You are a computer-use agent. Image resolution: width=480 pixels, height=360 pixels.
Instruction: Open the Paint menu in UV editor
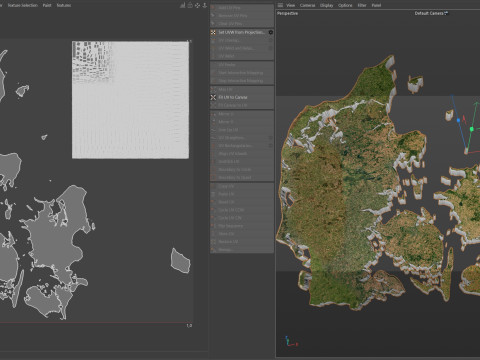click(x=47, y=5)
